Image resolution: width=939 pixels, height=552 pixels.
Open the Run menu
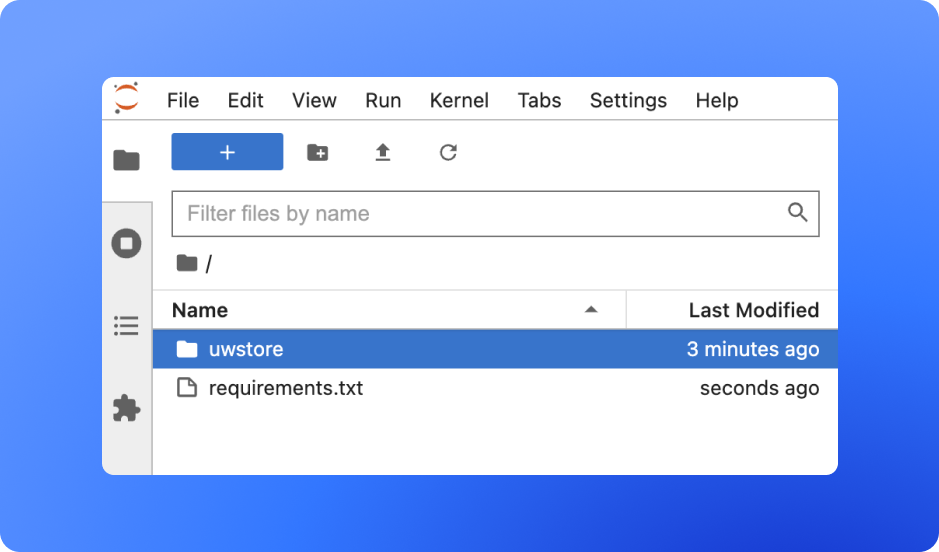pyautogui.click(x=383, y=101)
